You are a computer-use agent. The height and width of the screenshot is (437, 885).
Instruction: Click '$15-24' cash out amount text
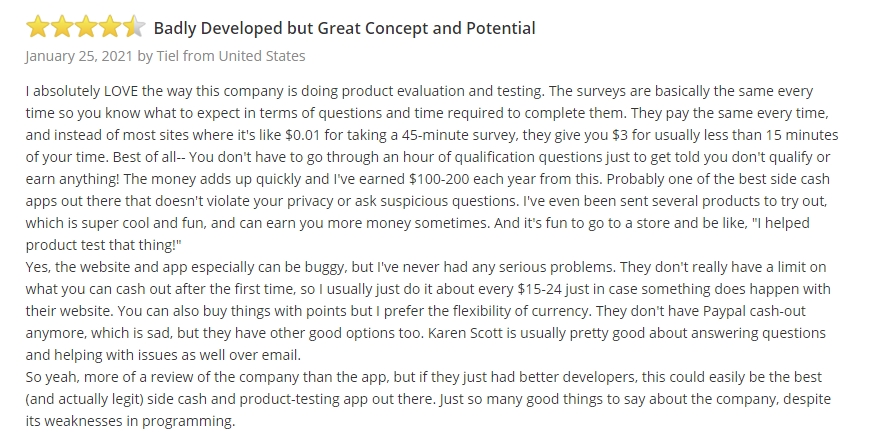click(x=539, y=289)
